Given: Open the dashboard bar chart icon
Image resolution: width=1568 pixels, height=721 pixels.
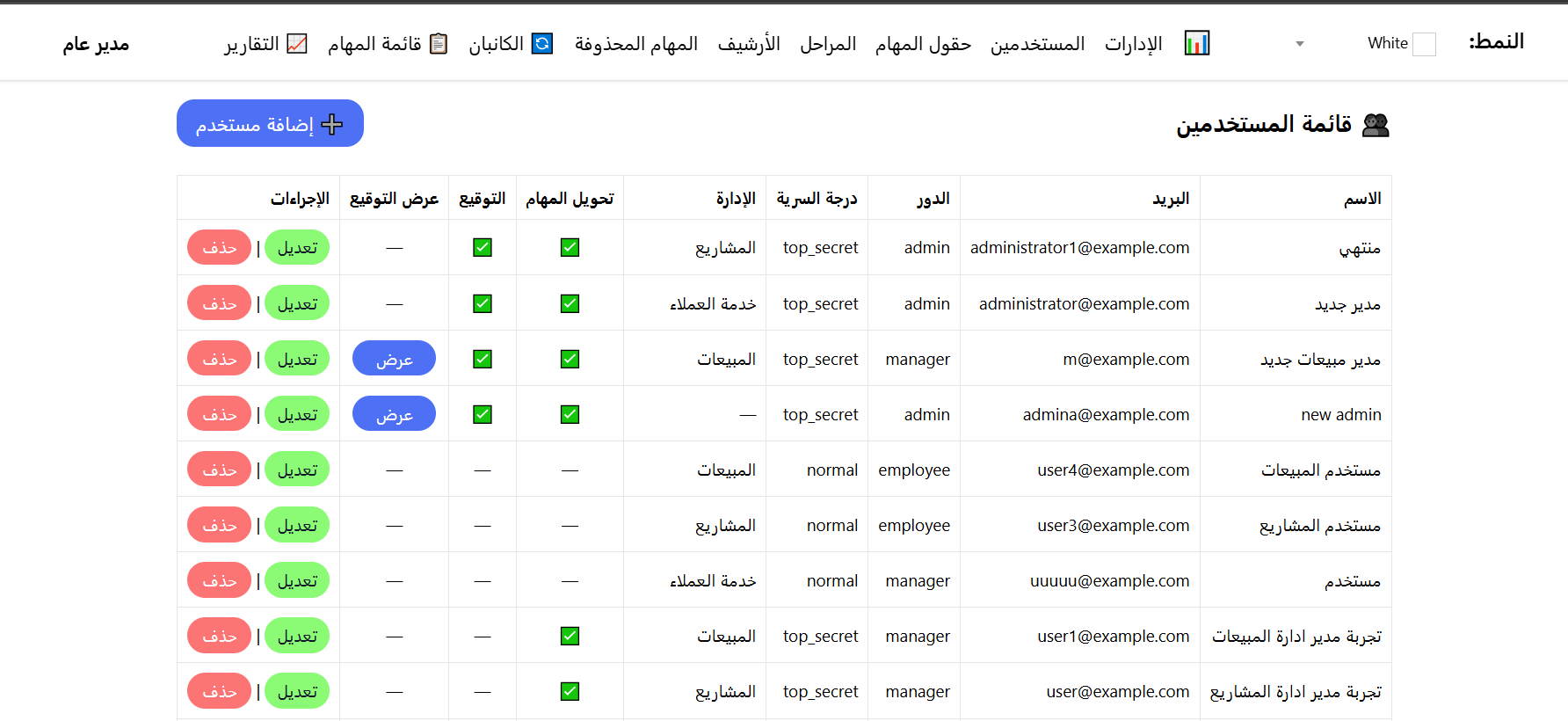Looking at the screenshot, I should [x=1196, y=43].
